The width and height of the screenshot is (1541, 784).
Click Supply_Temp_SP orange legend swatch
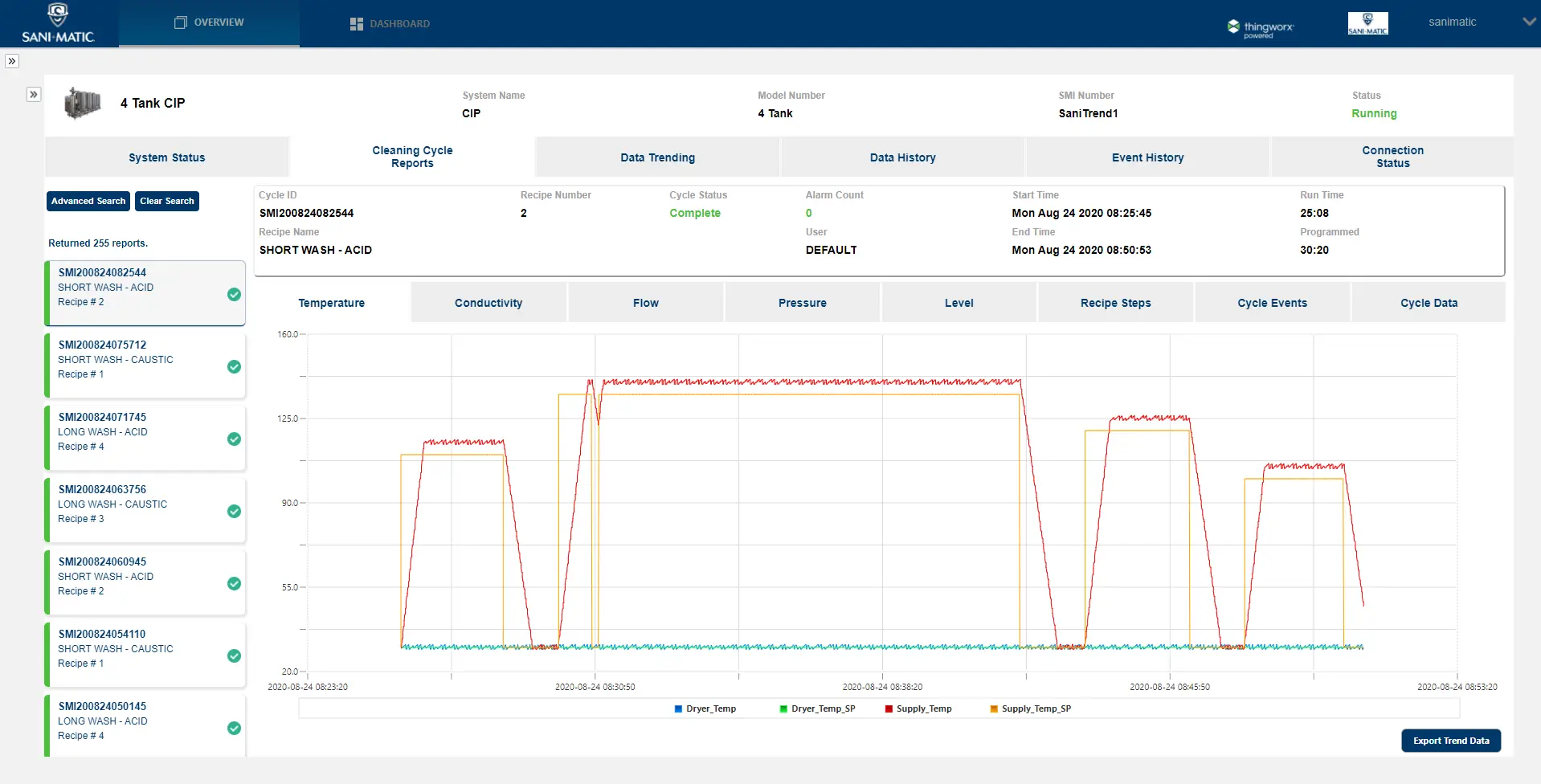(994, 708)
